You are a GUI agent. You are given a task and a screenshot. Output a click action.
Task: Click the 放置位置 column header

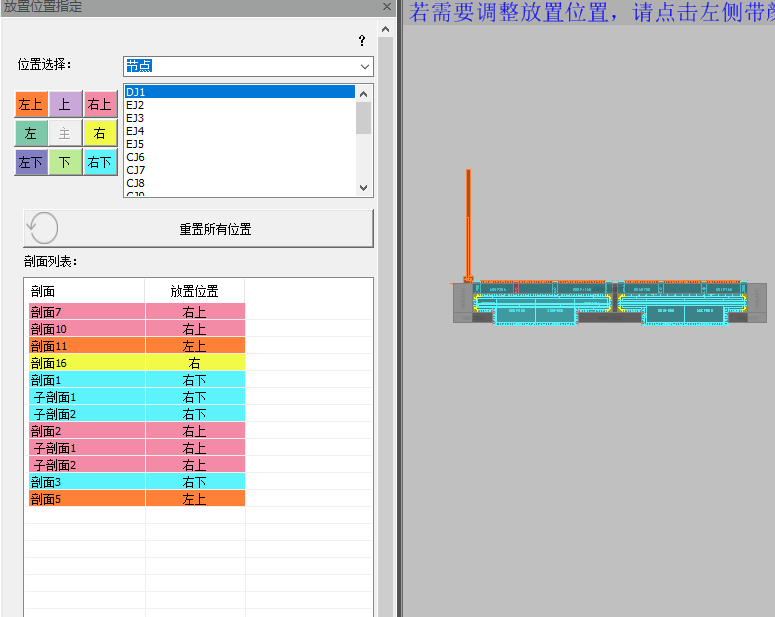[x=195, y=291]
